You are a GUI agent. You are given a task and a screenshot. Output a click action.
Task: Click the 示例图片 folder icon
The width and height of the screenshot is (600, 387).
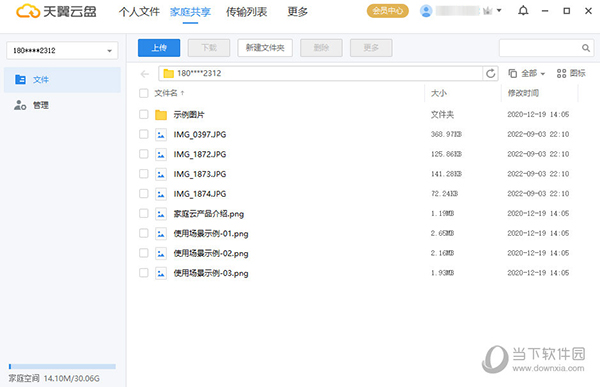161,114
